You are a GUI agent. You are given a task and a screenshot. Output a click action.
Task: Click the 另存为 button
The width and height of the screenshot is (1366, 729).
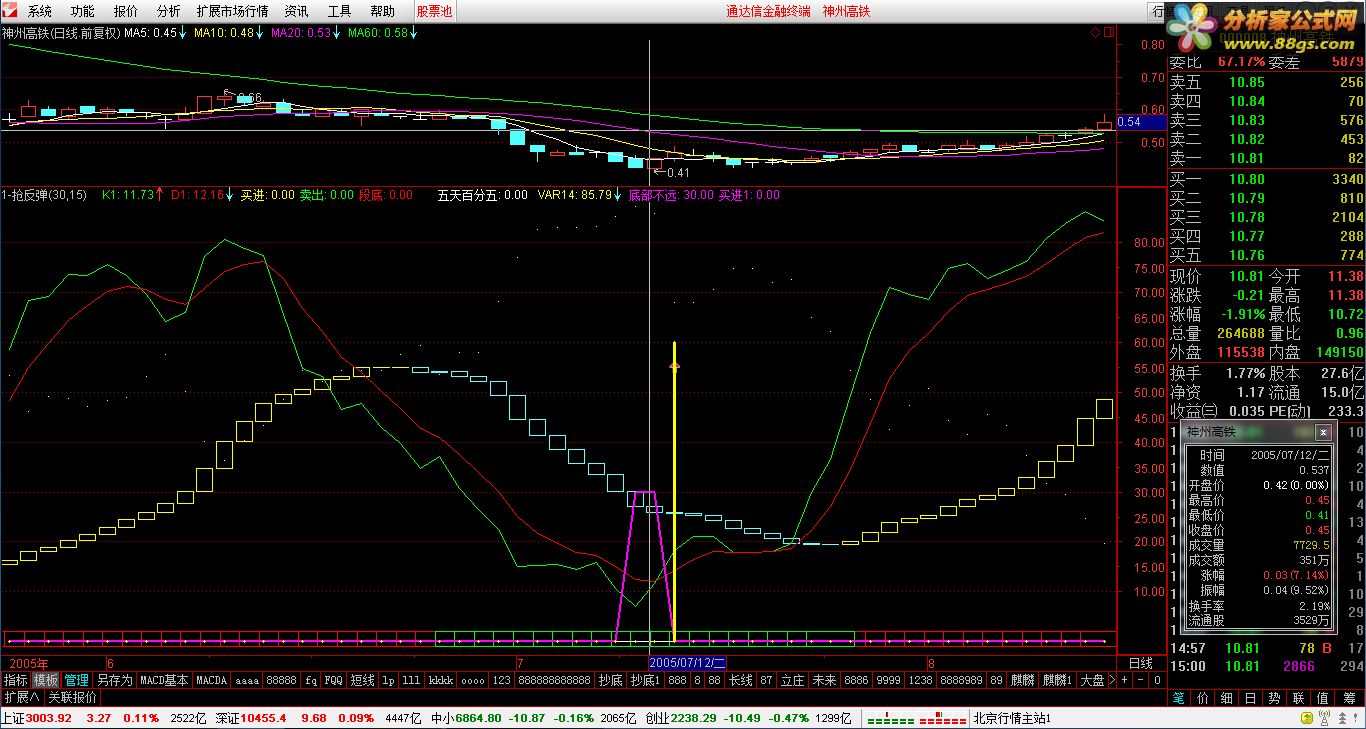114,680
